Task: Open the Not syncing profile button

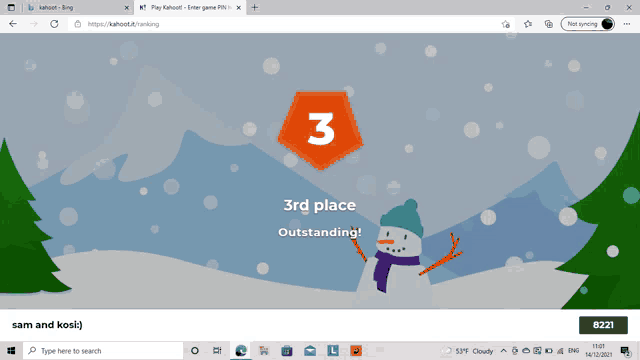Action: tap(588, 24)
